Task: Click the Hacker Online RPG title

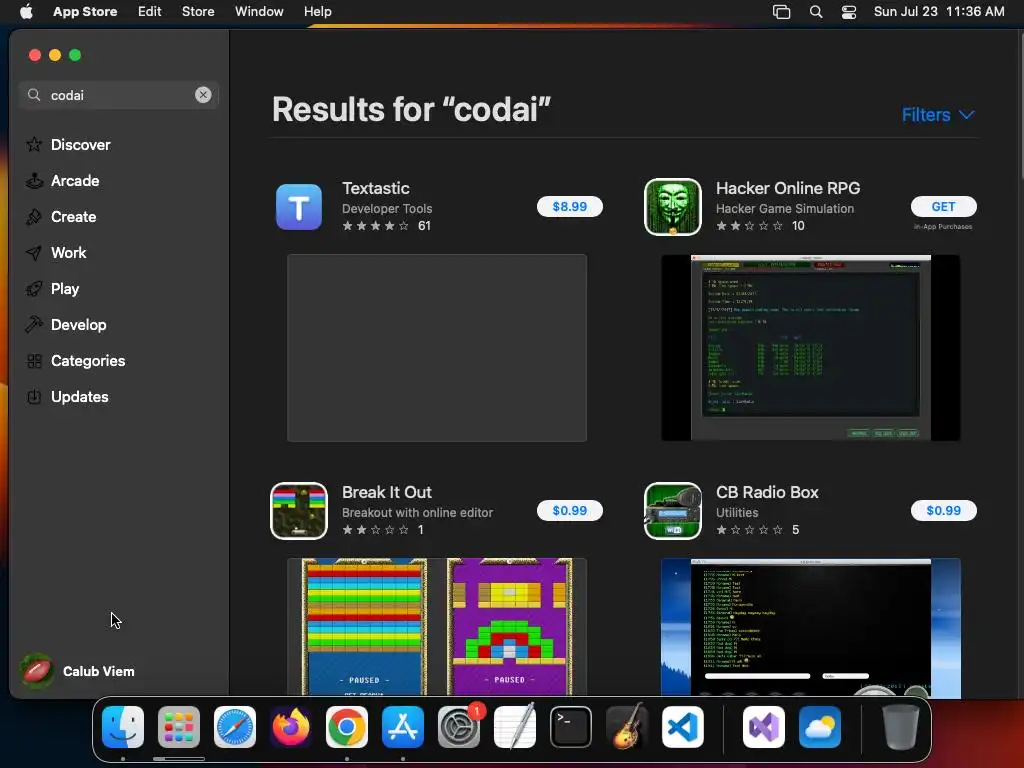Action: click(788, 188)
